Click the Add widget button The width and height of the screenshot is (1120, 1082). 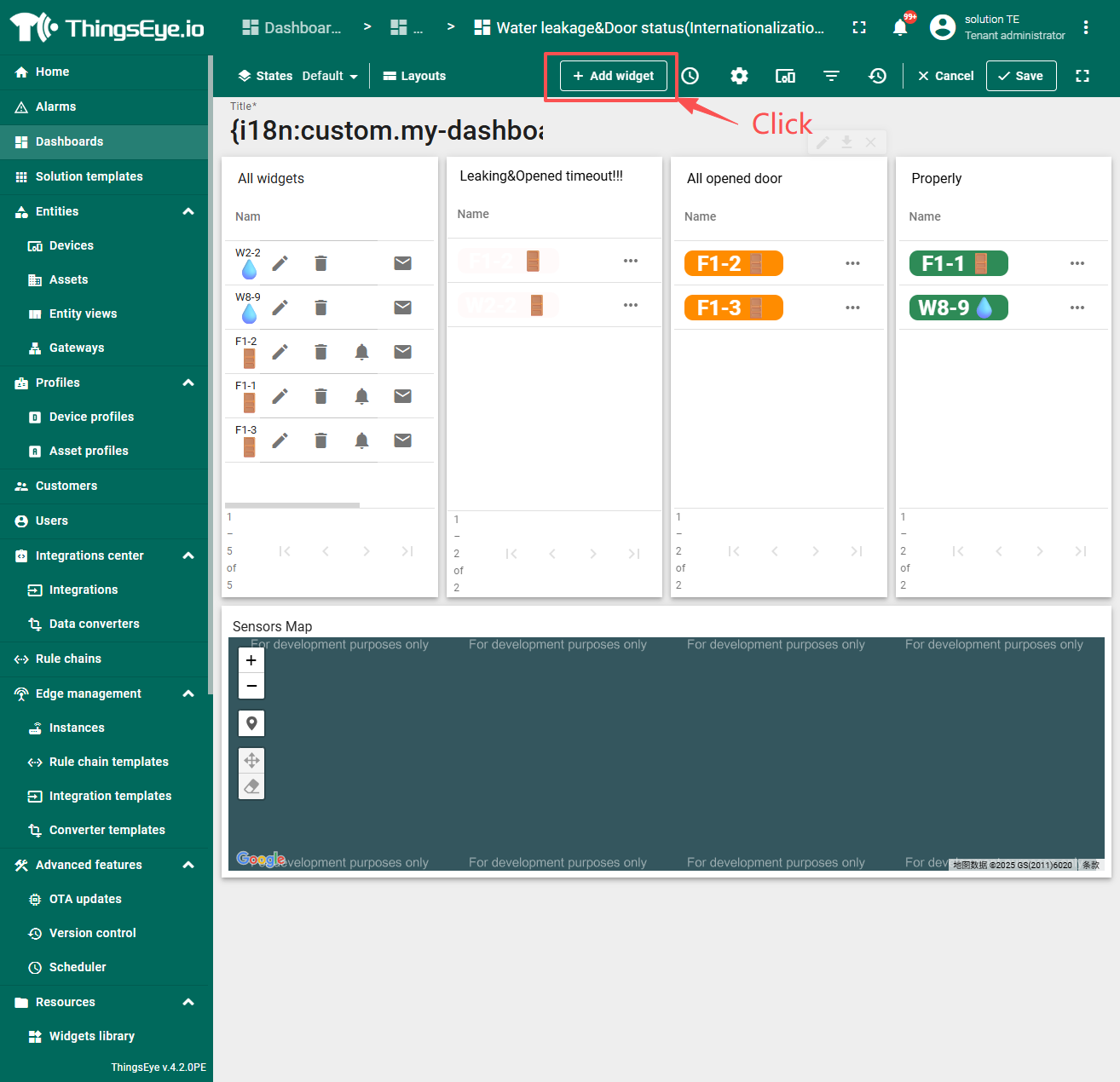coord(614,76)
